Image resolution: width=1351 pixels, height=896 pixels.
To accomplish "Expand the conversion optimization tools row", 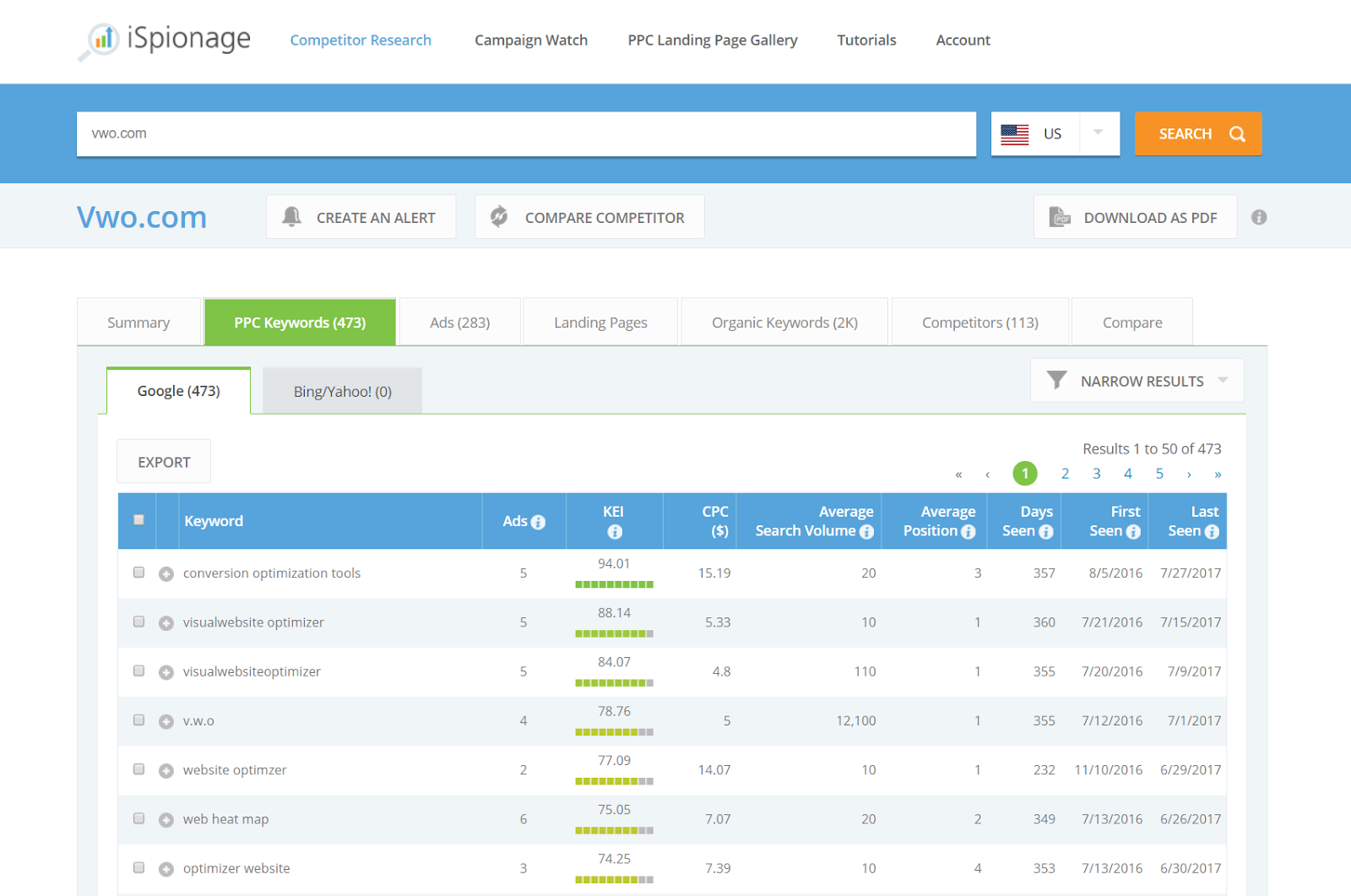I will [x=166, y=574].
